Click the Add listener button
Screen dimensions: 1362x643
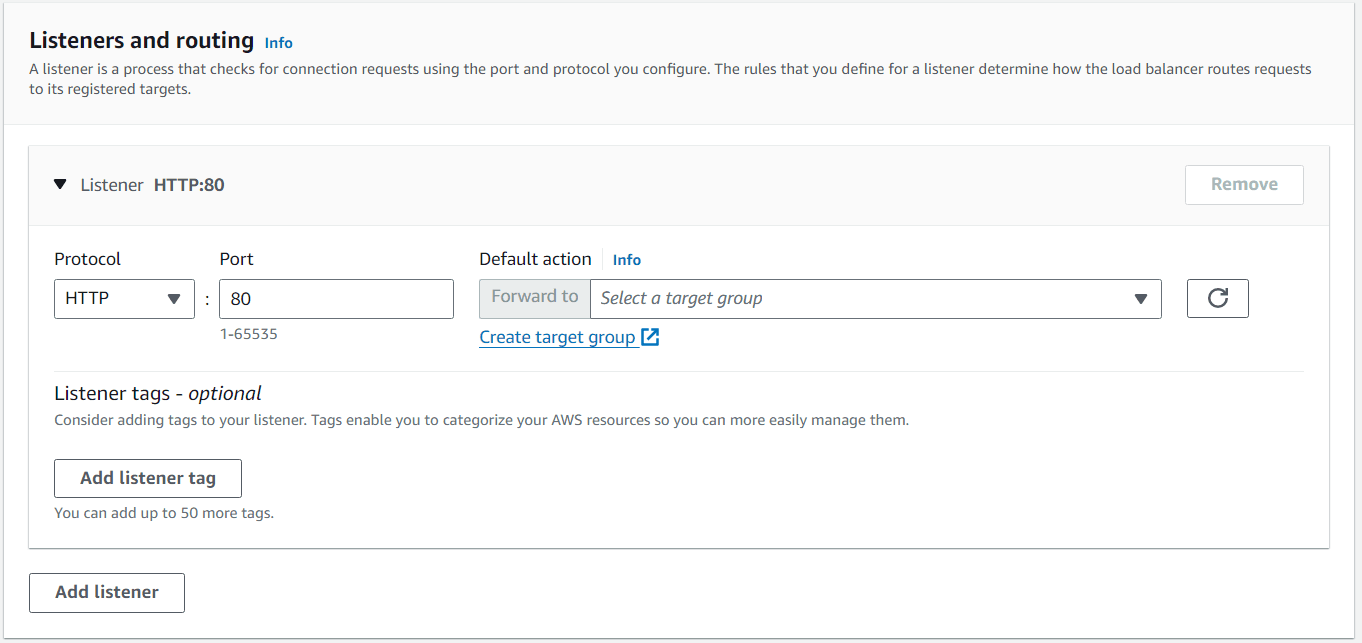[x=106, y=592]
